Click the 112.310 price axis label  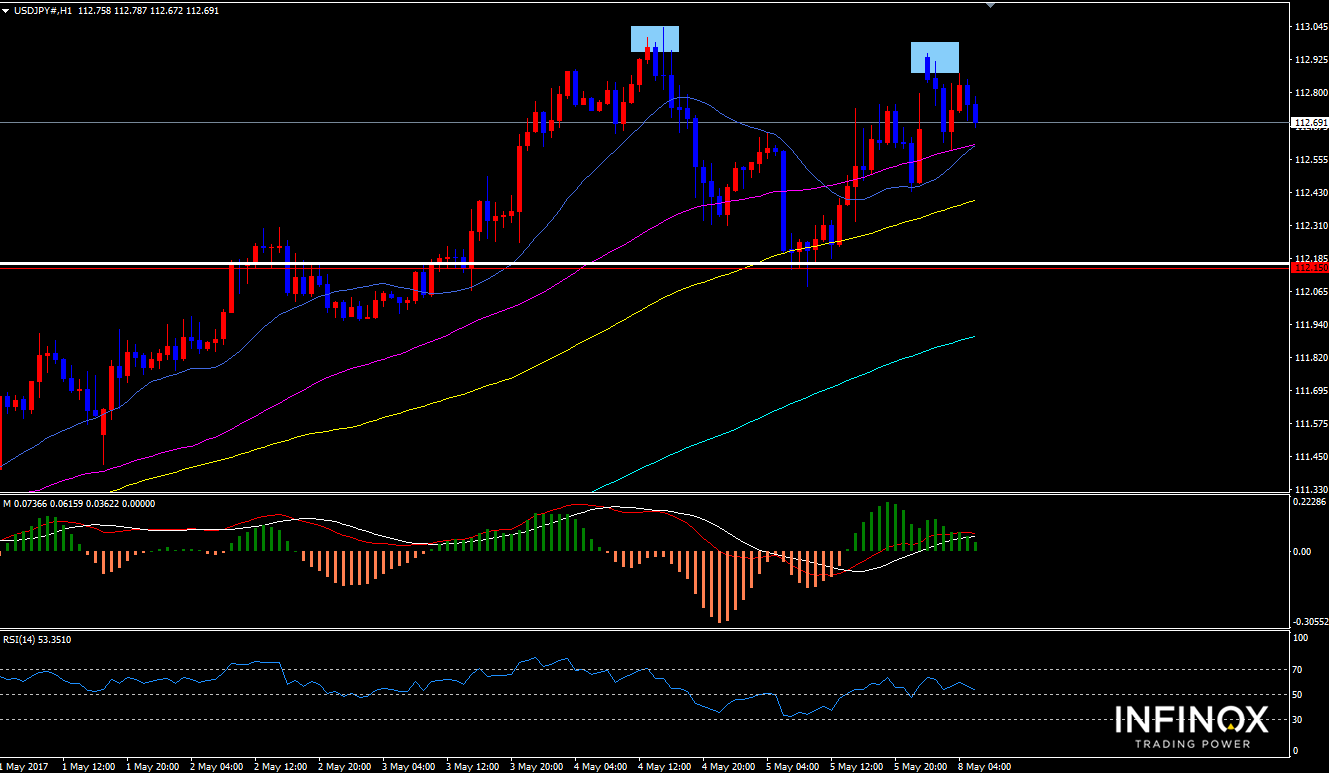pos(1309,225)
